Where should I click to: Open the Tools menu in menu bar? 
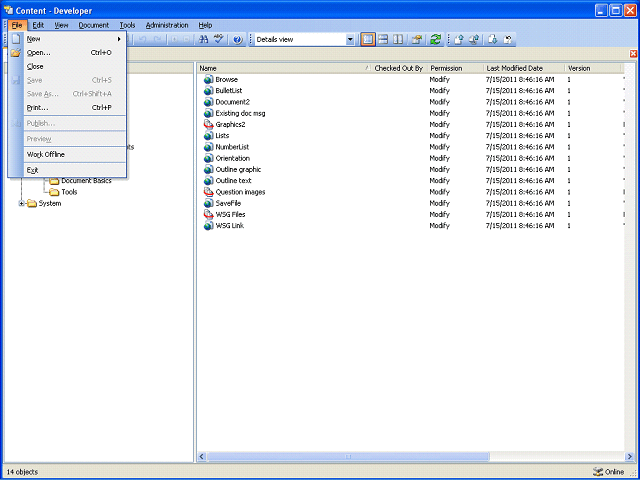point(127,25)
